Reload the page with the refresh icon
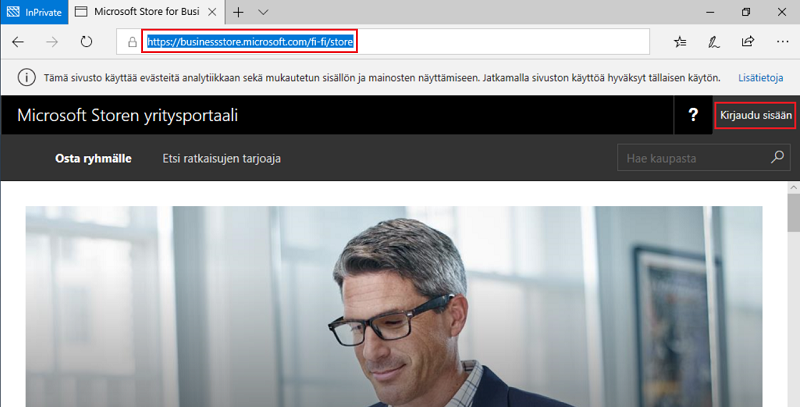This screenshot has width=800, height=407. (x=86, y=42)
